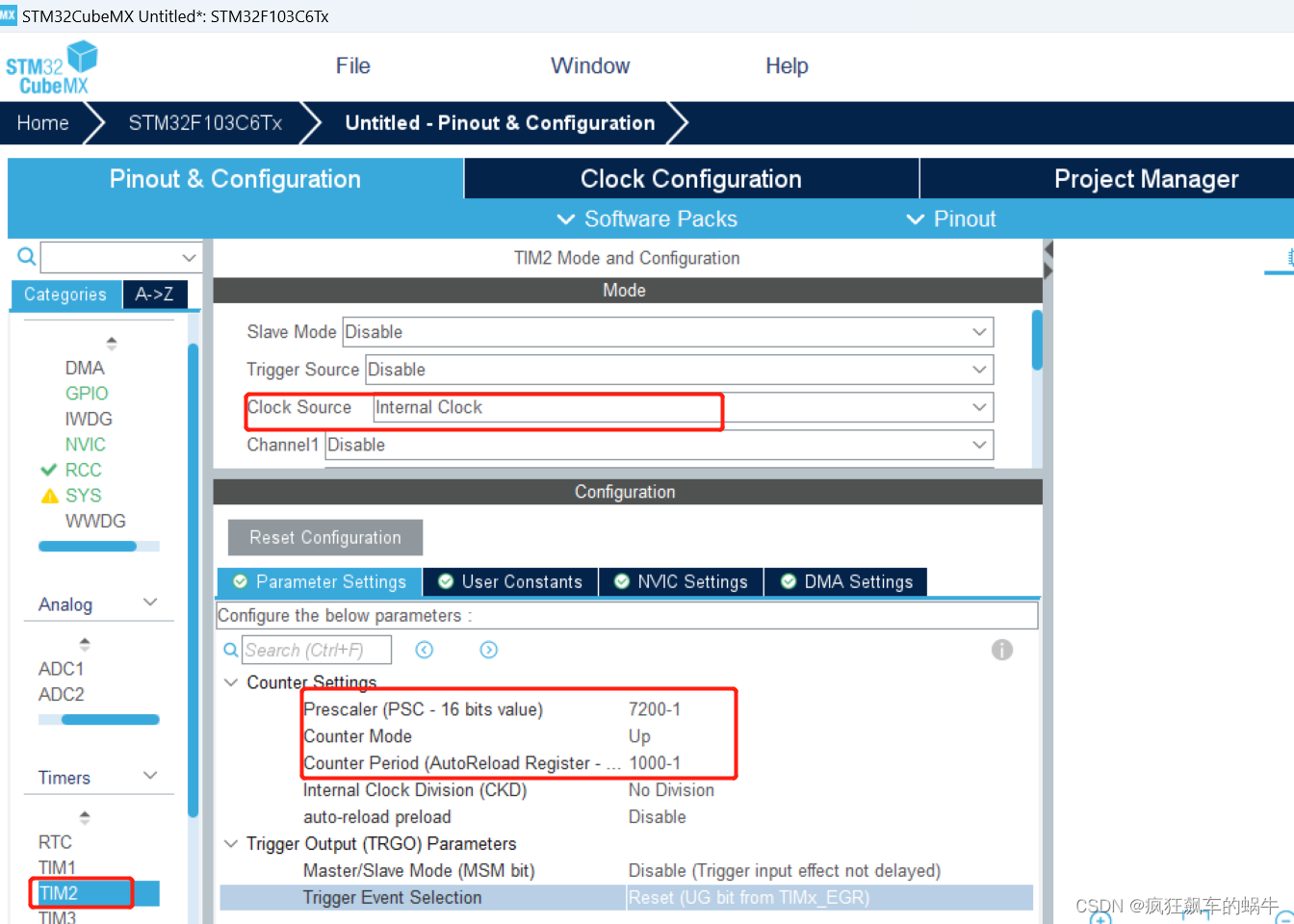Screen dimensions: 1294x924
Task: Click the sort arrows above ADC1
Action: (85, 644)
